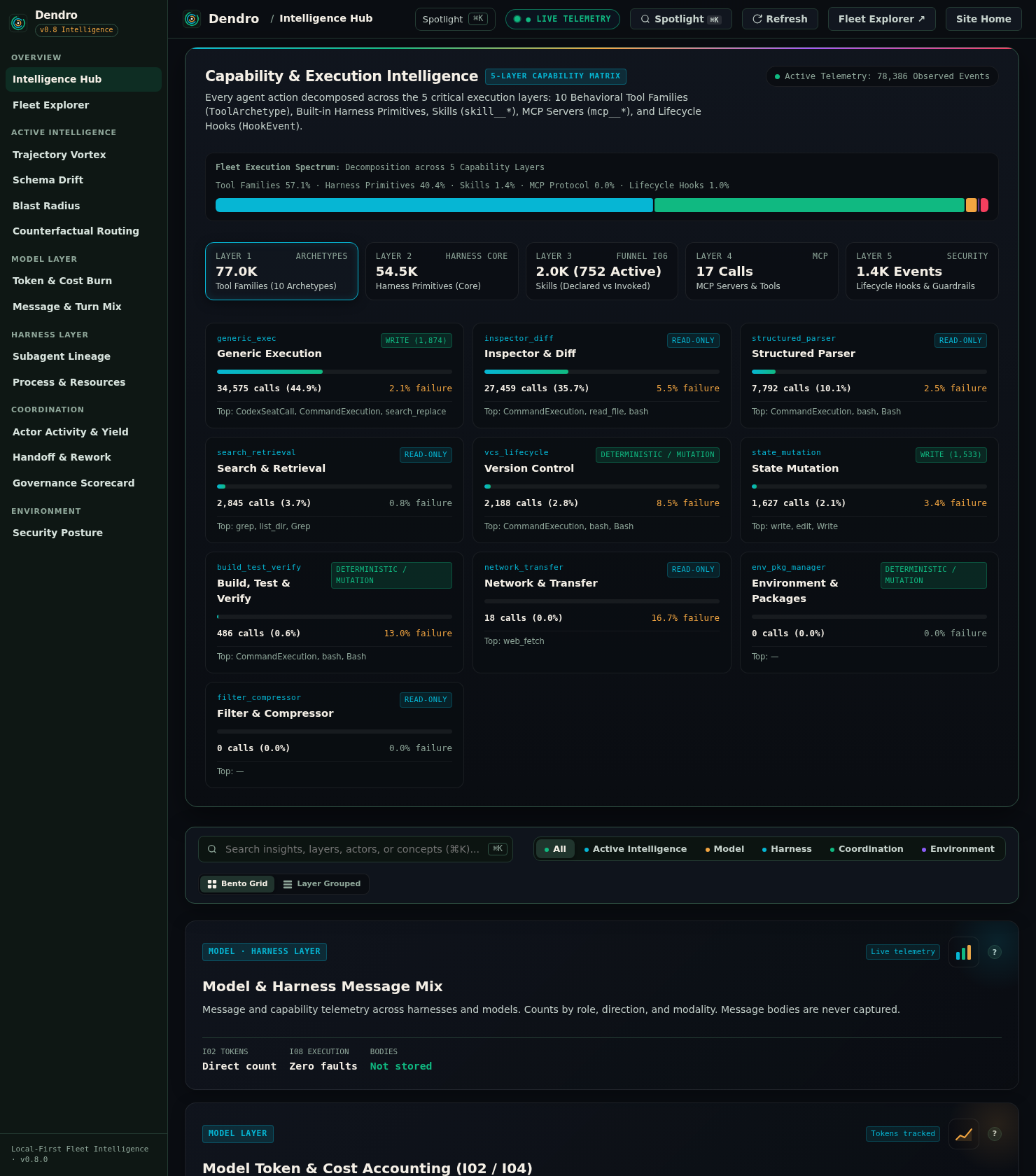Open Intelligence Hub in sidebar

click(x=83, y=79)
